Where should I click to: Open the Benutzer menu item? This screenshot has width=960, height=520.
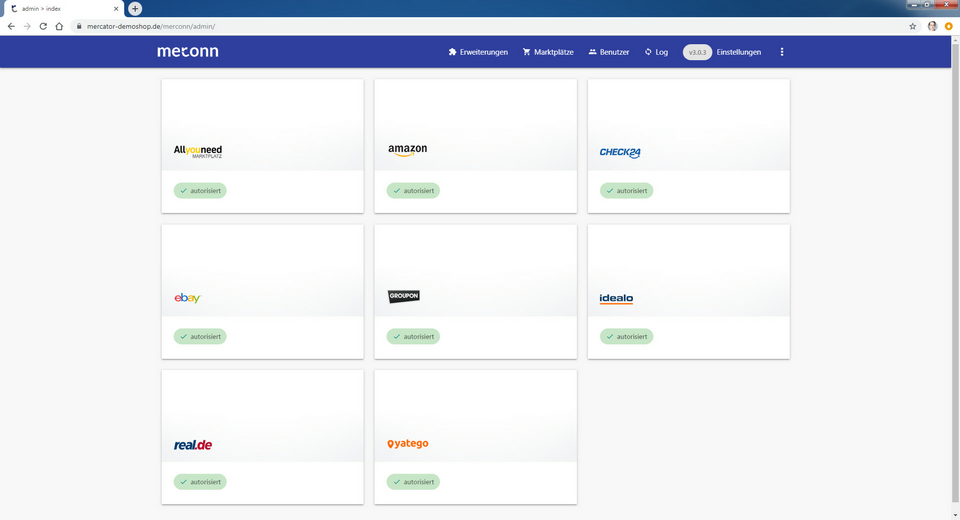tap(609, 52)
